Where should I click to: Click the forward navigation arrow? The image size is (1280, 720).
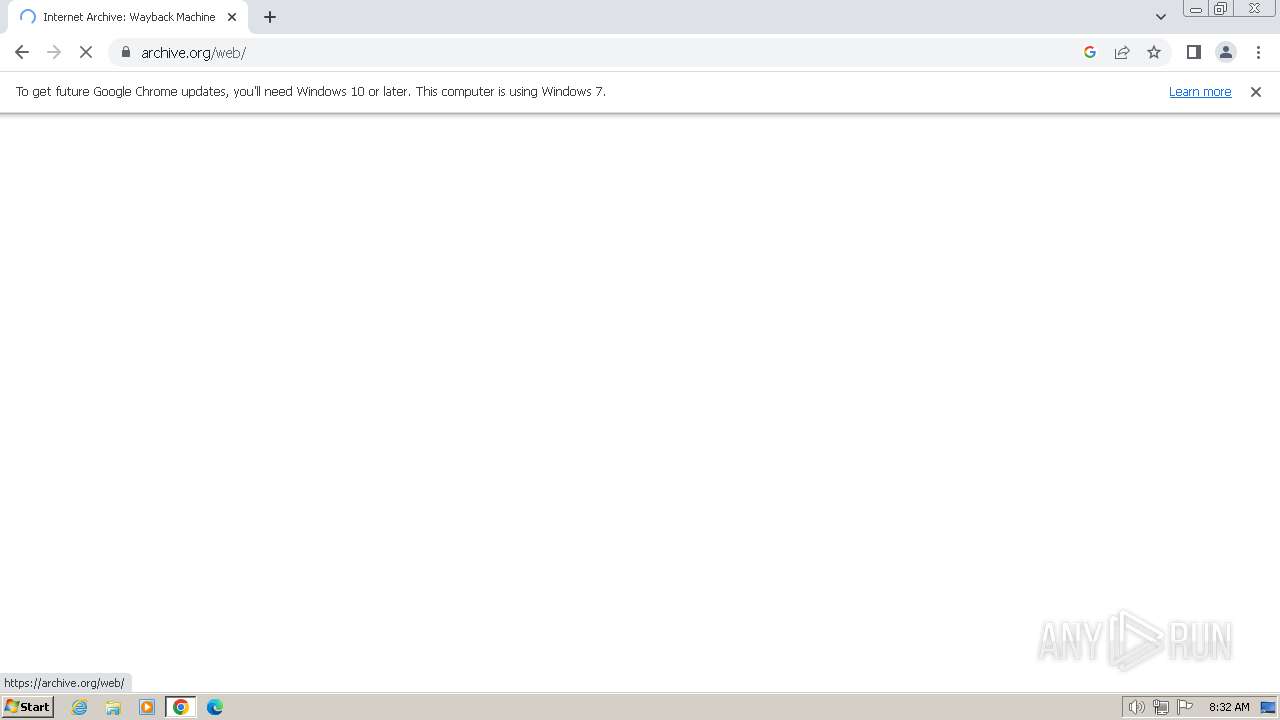[54, 52]
